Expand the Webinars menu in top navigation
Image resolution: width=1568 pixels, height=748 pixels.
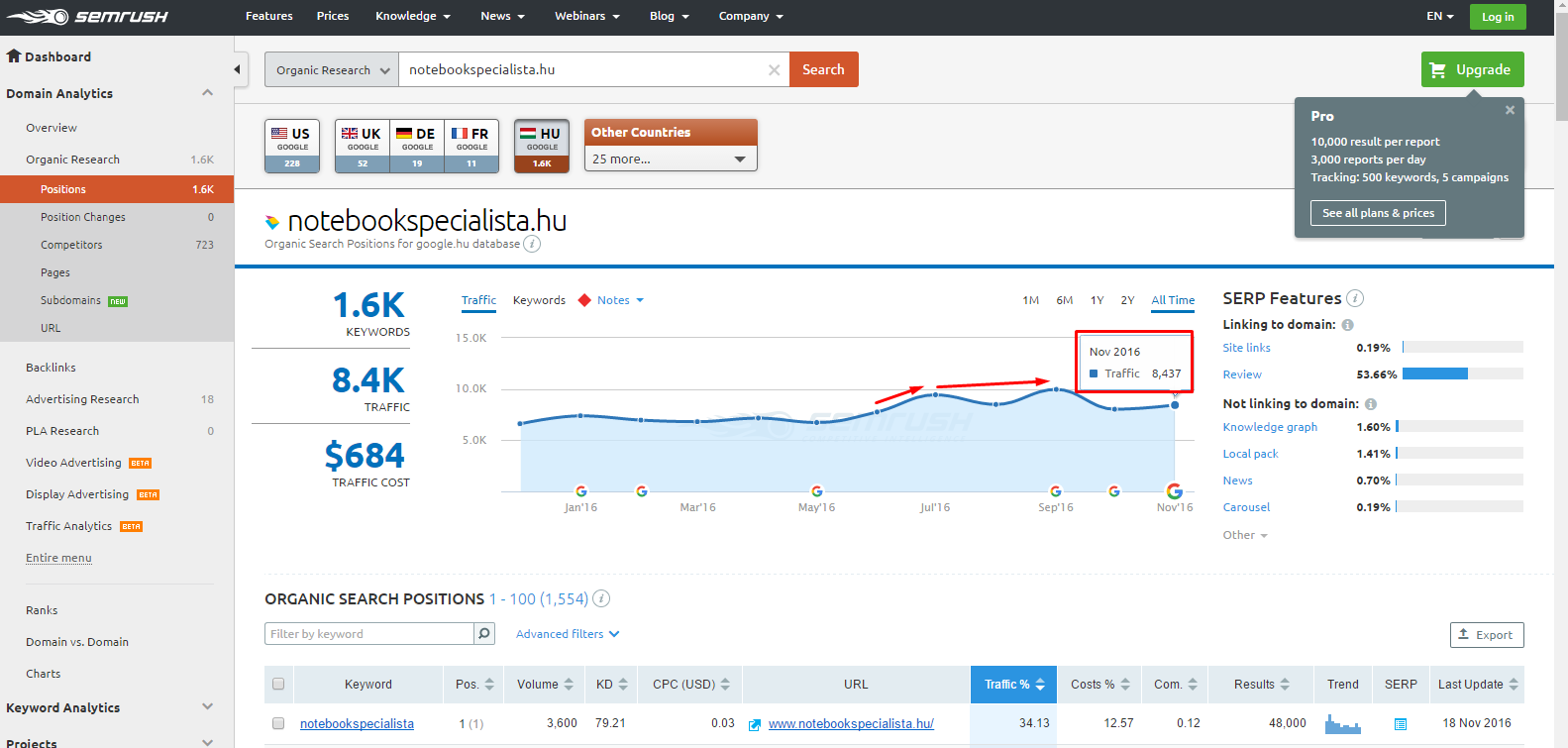coord(587,16)
